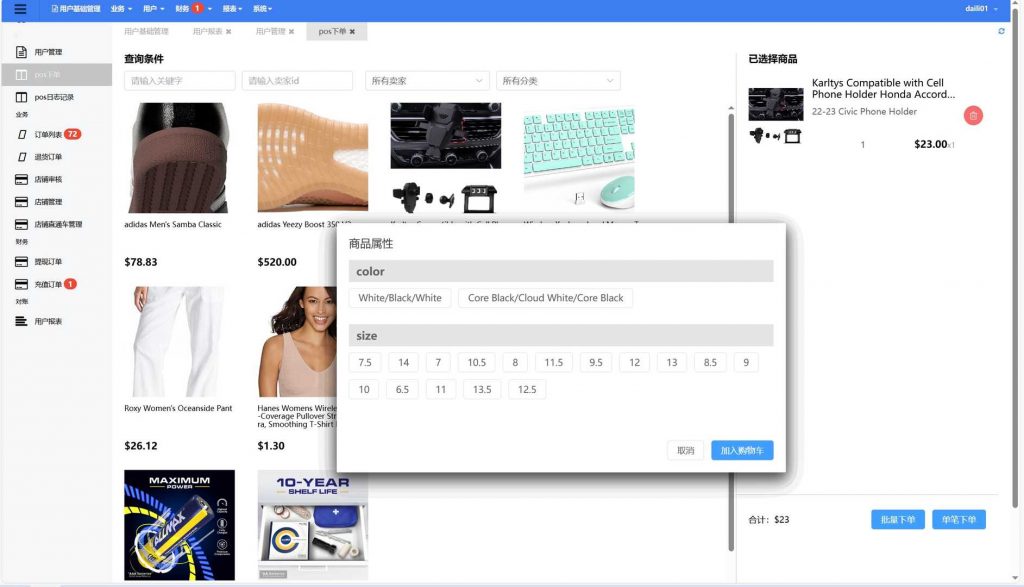Expand the 所有分类 dropdown
This screenshot has width=1024, height=587.
558,81
